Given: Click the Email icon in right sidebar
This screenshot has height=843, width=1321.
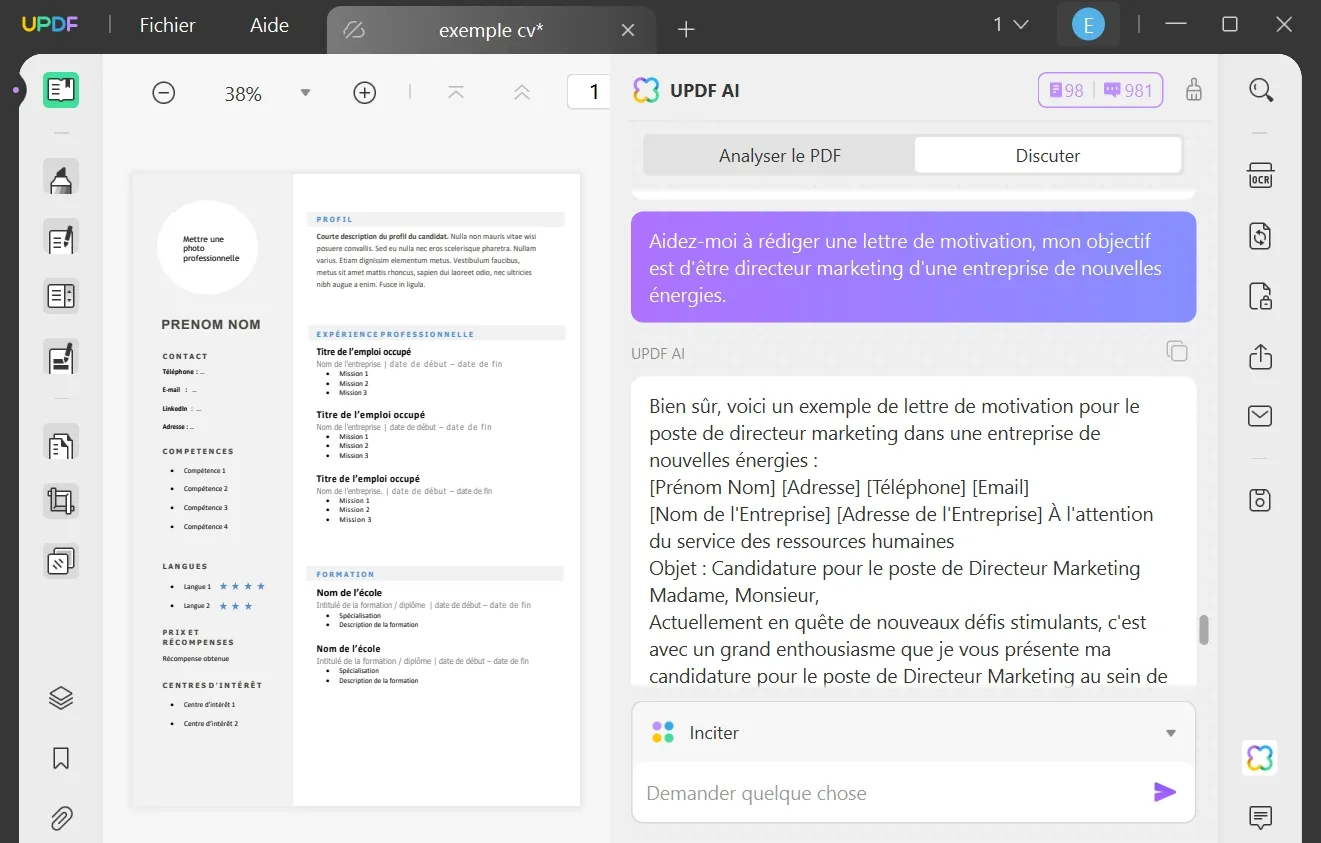Looking at the screenshot, I should click(1260, 415).
